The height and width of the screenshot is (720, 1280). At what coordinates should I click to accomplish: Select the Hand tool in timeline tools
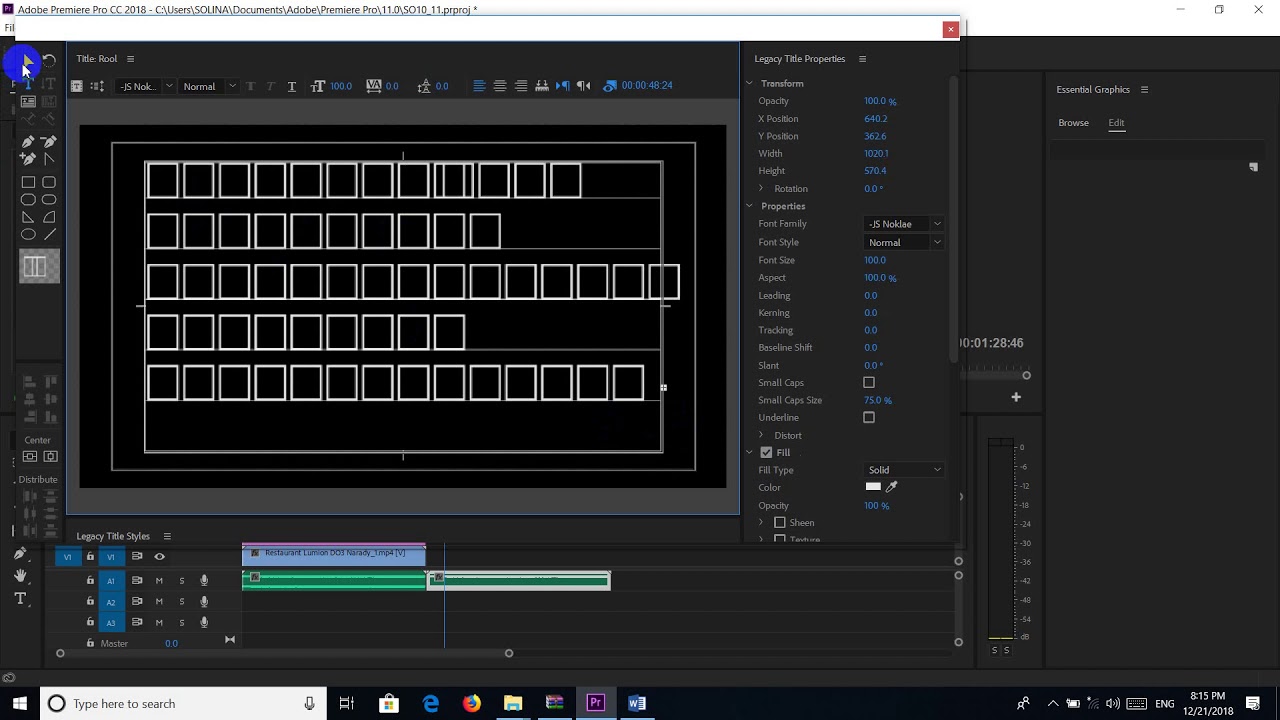(20, 575)
